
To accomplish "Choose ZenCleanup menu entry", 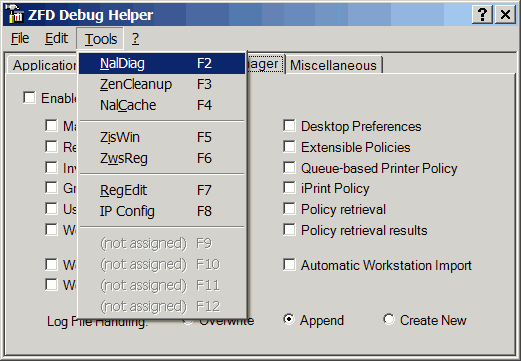I will click(x=162, y=84).
